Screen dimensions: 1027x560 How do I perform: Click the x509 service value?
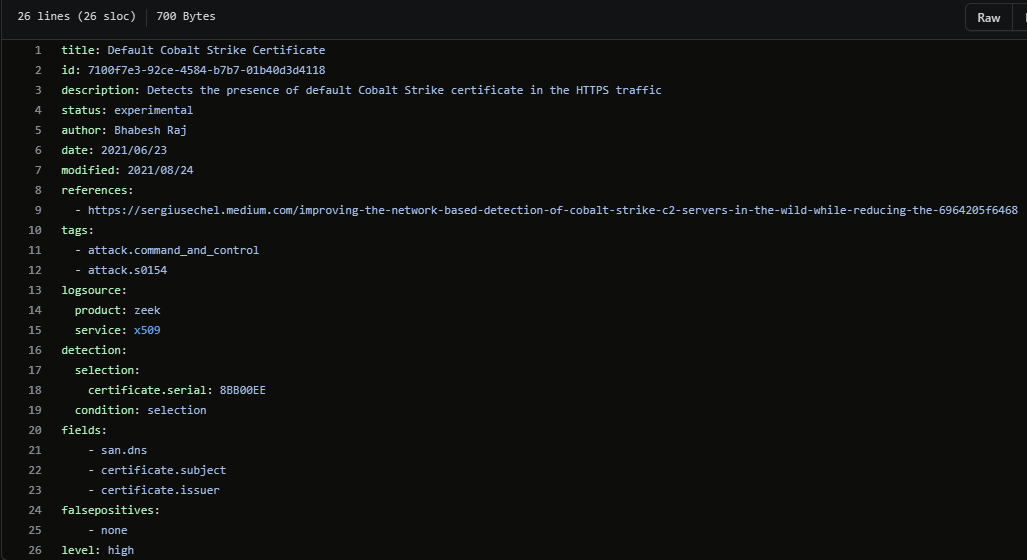(147, 330)
